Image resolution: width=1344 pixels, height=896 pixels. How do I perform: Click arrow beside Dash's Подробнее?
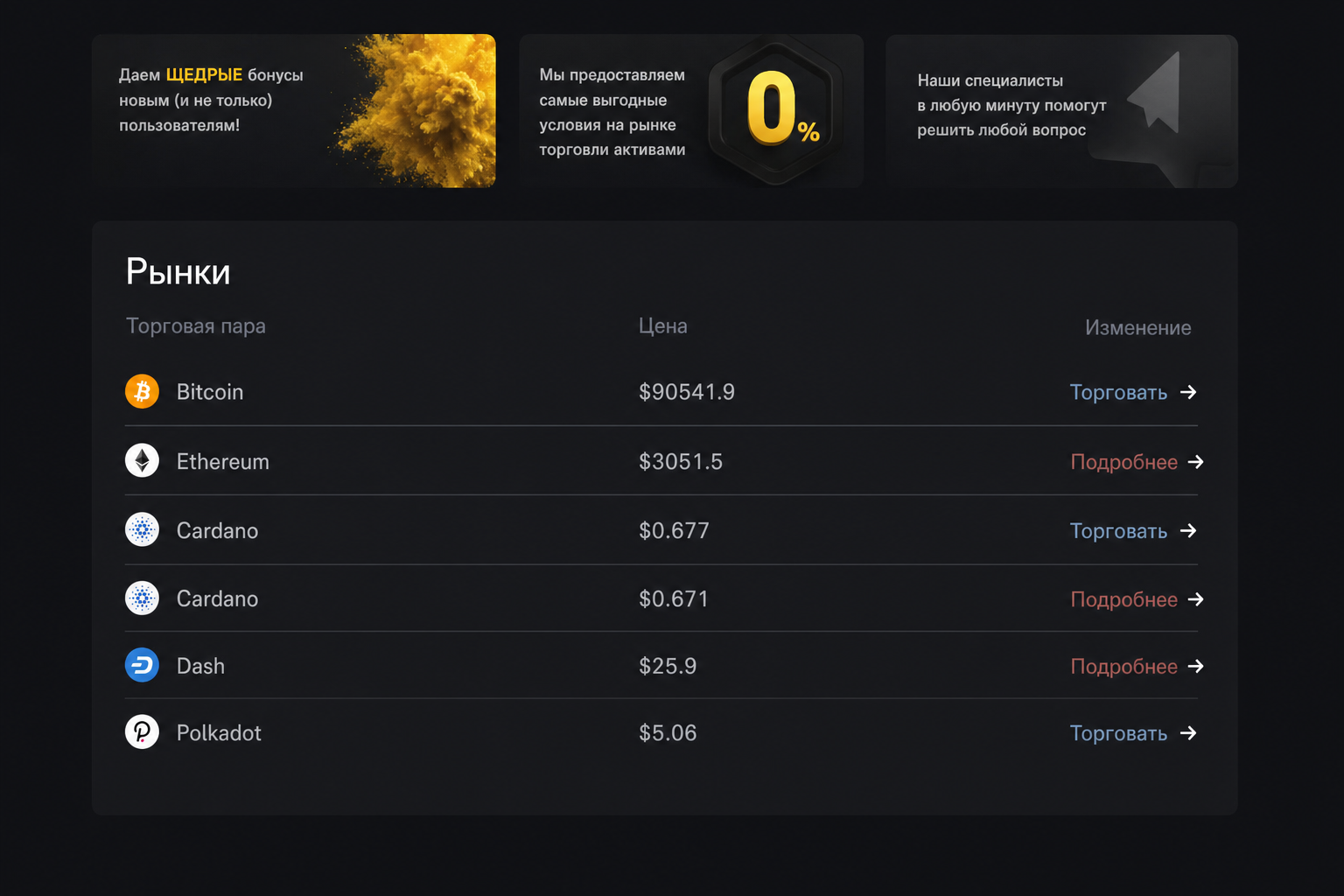click(1196, 667)
